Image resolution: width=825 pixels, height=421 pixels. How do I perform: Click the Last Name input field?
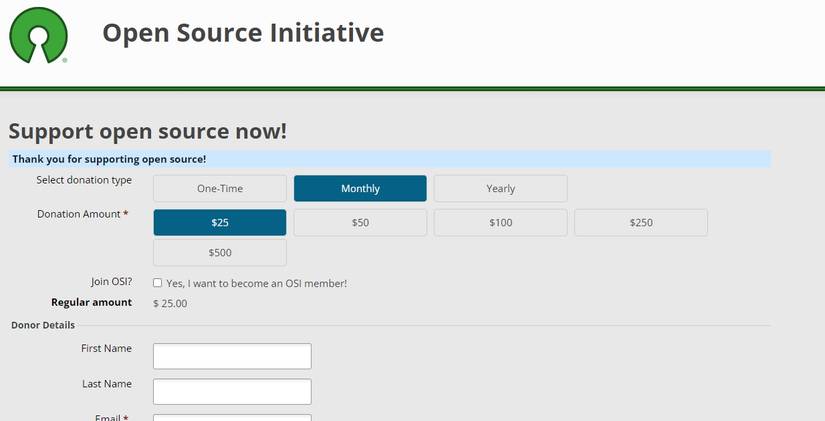232,392
